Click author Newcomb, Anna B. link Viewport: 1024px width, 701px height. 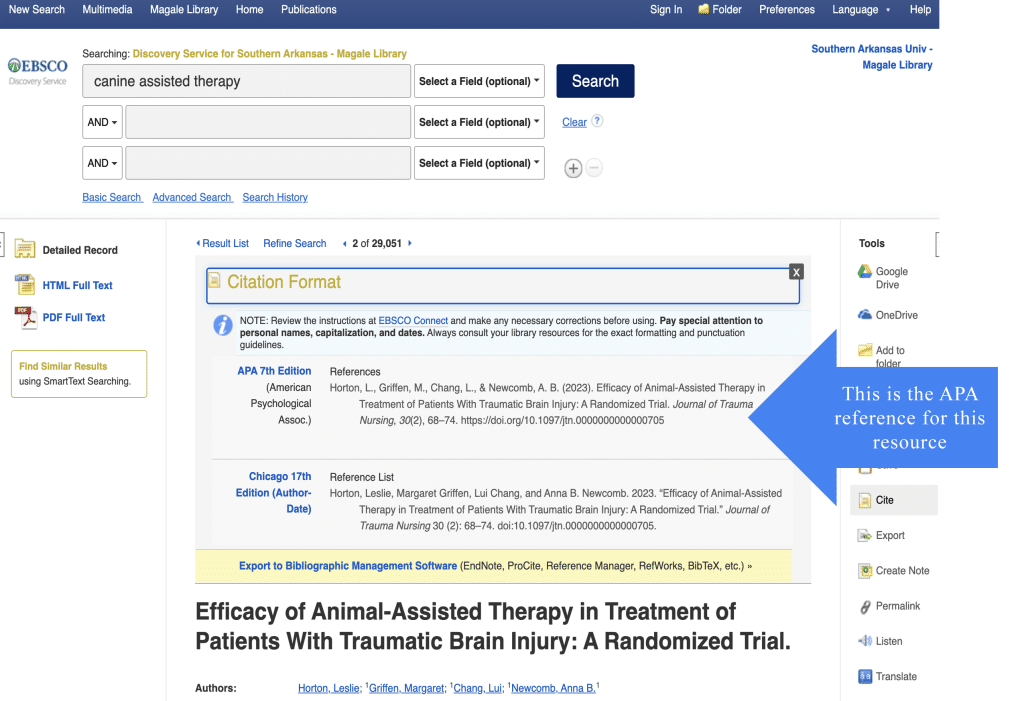[x=553, y=689]
